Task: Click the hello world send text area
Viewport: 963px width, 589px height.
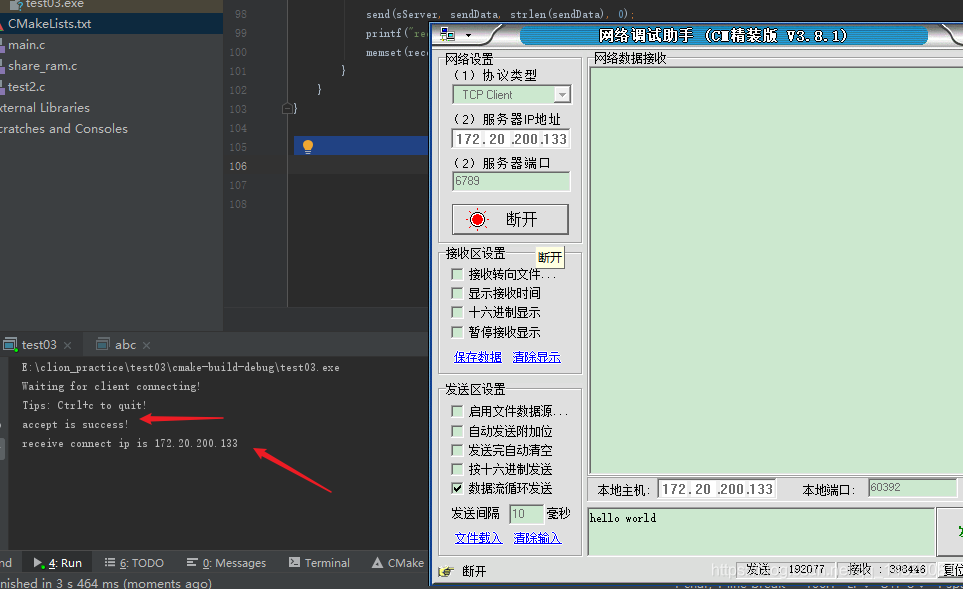Action: (761, 531)
